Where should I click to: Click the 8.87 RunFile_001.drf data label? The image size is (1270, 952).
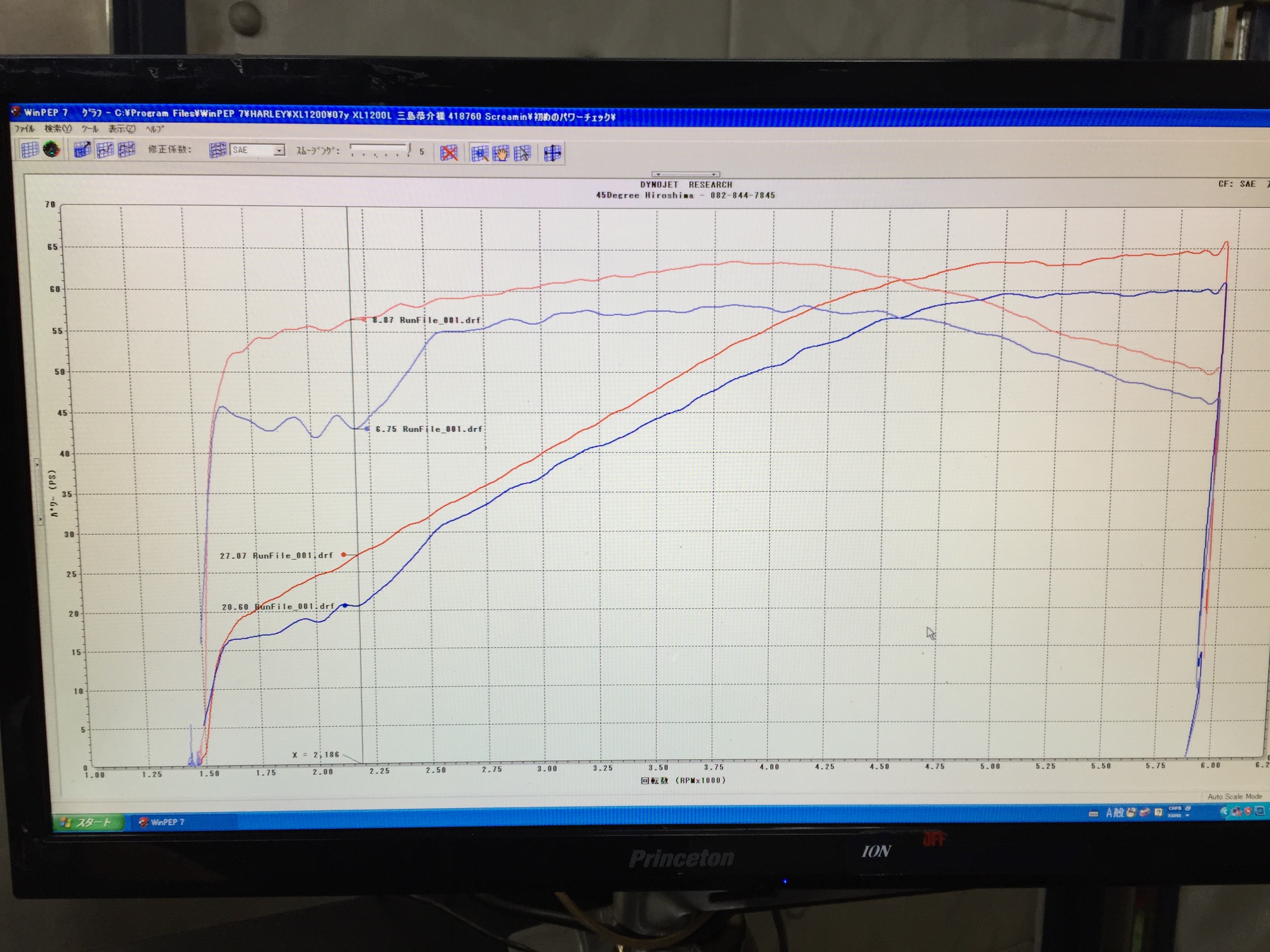[x=426, y=319]
